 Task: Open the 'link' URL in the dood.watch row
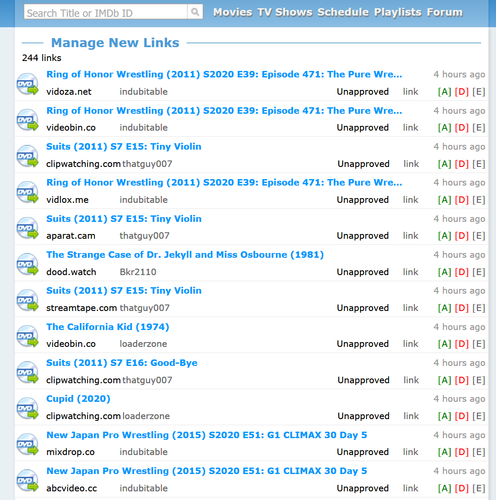point(410,272)
